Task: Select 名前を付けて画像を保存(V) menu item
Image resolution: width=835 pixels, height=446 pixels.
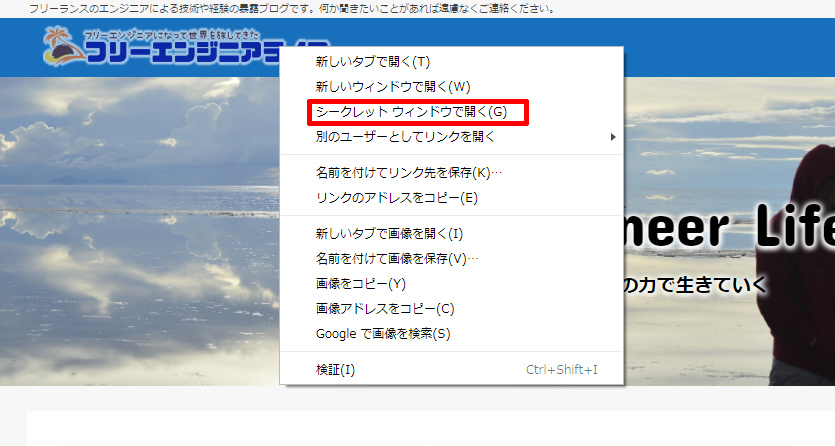Action: (x=397, y=259)
